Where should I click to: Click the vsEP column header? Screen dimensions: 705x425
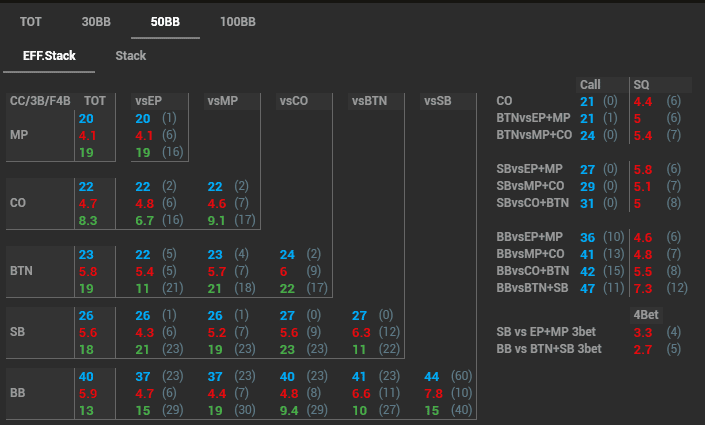coord(152,100)
